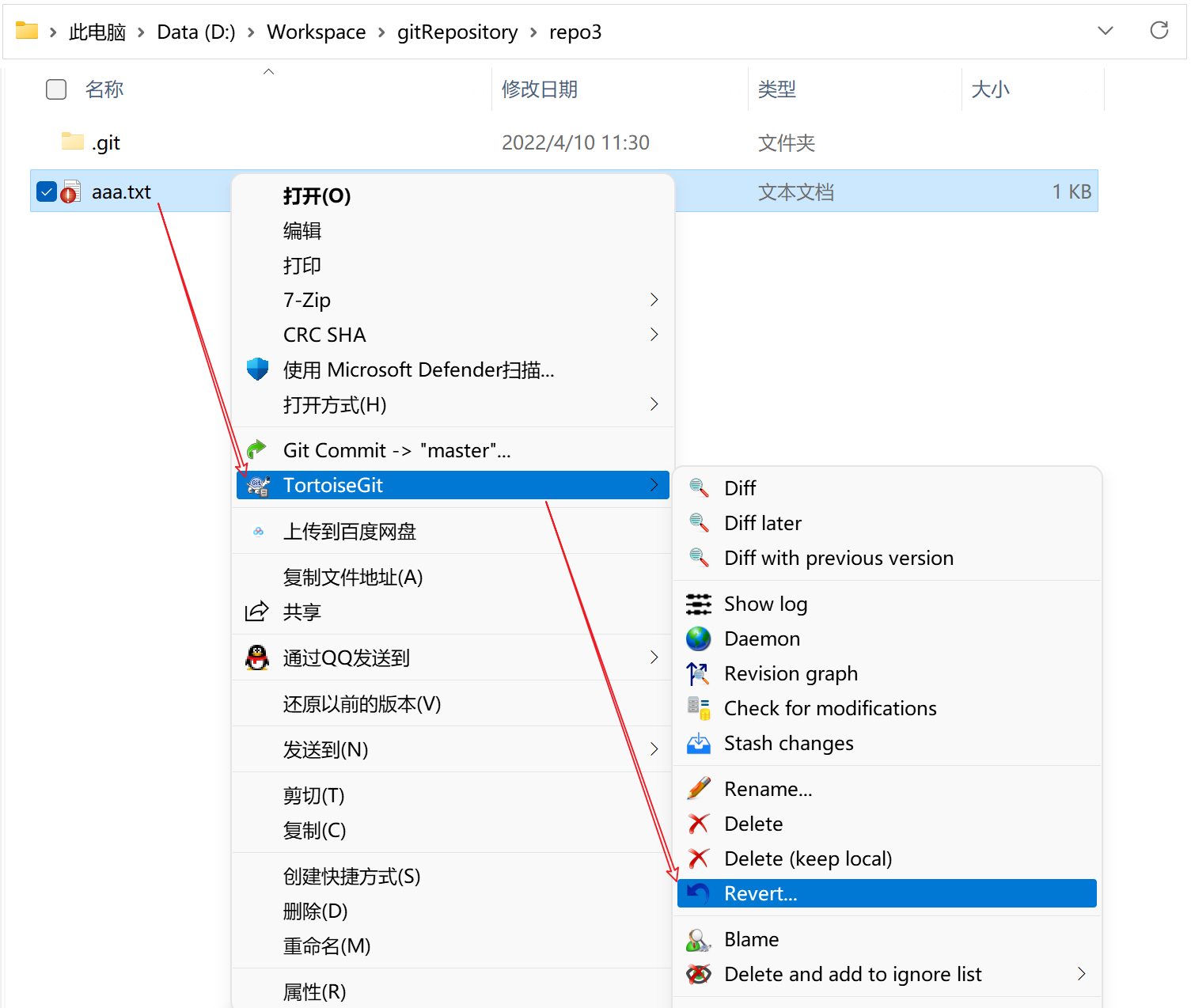
Task: Expand the 发送到(N) submenu arrow
Action: [x=654, y=749]
